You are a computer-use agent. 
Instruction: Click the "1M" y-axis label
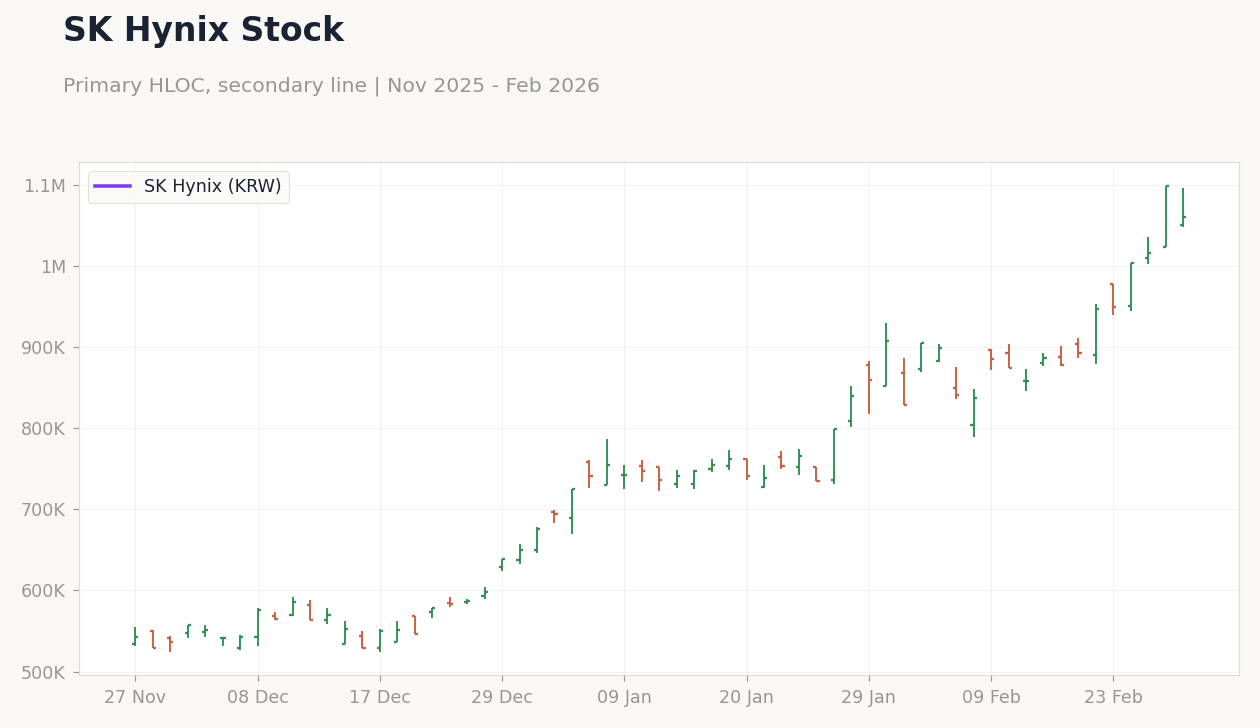pyautogui.click(x=53, y=266)
